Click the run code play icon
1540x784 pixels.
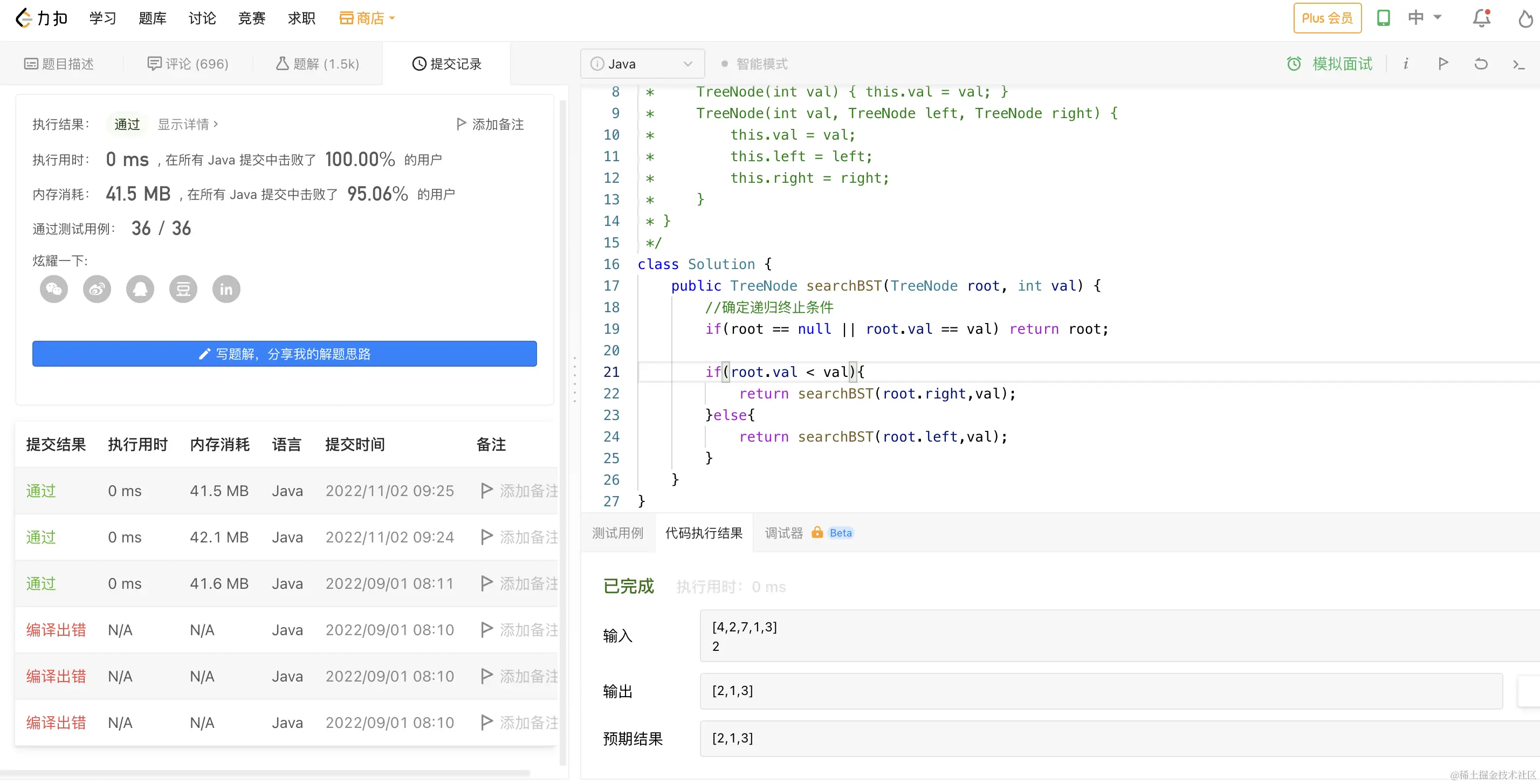coord(1443,64)
